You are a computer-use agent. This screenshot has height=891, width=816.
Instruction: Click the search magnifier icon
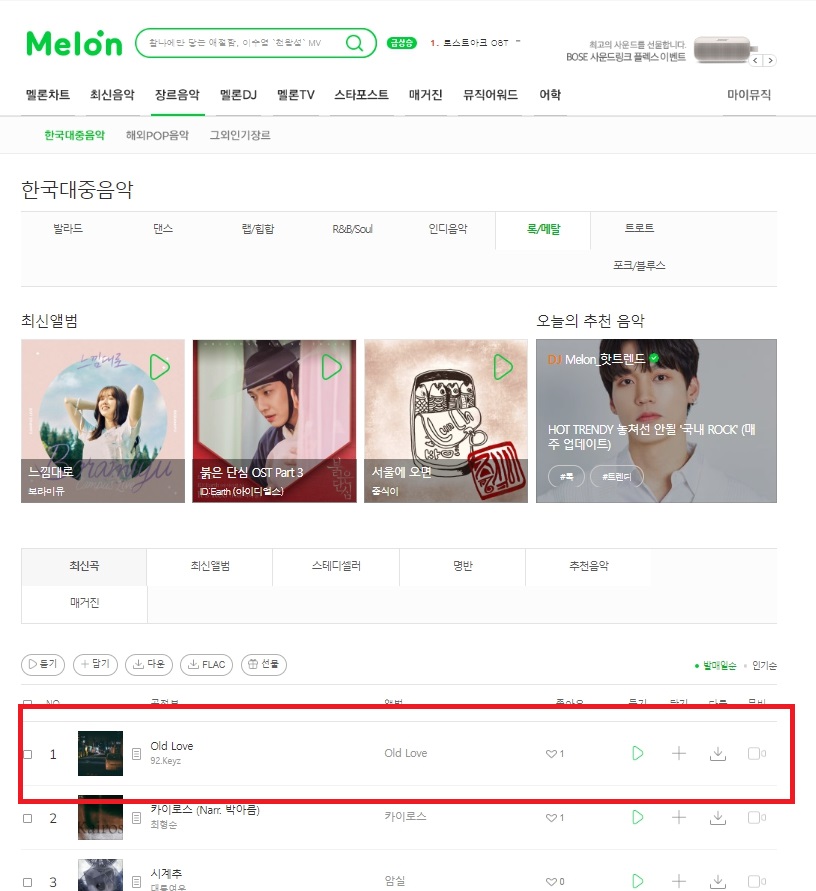(x=354, y=43)
